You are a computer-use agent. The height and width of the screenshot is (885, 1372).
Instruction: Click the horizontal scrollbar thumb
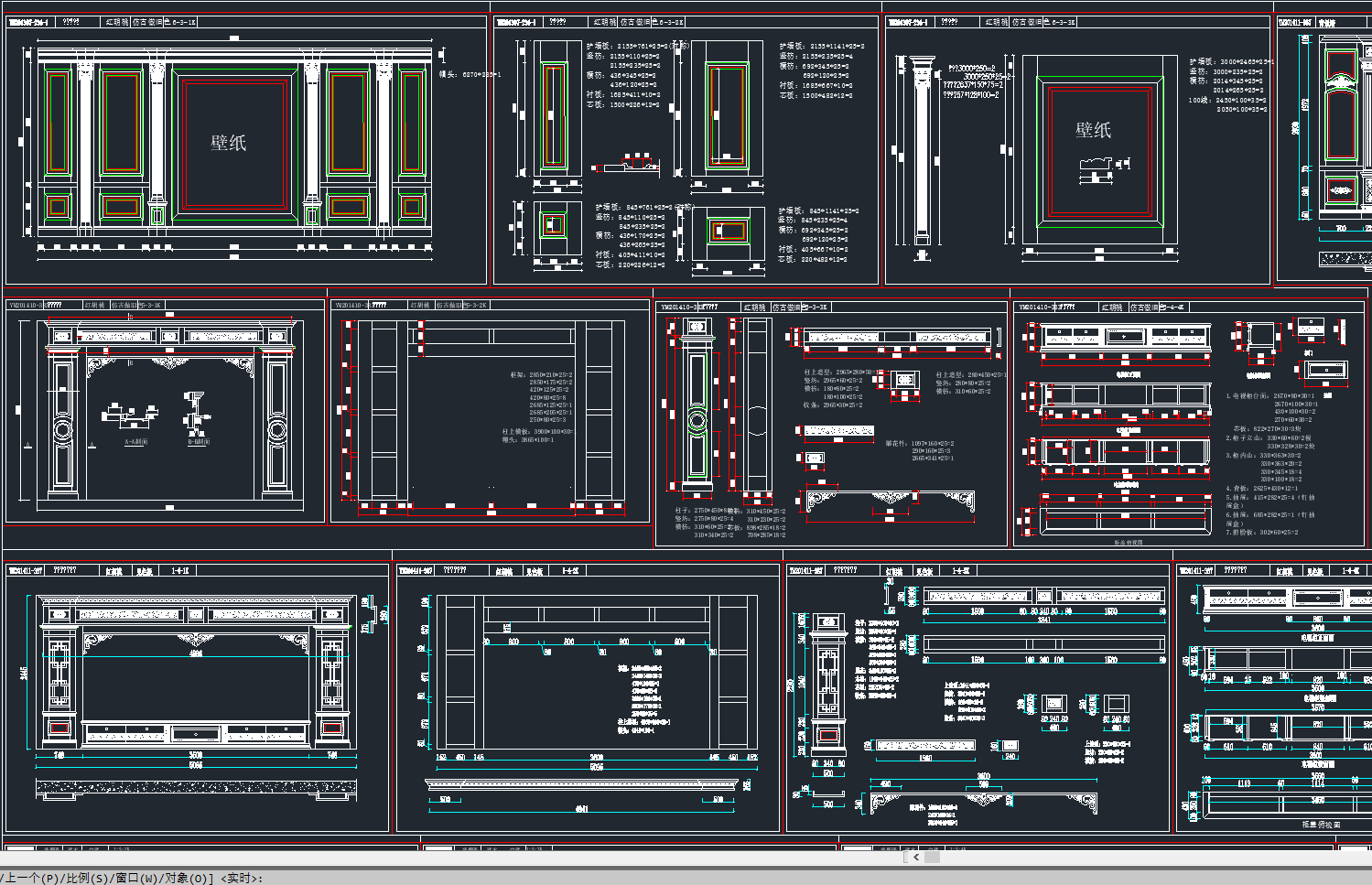(x=932, y=858)
